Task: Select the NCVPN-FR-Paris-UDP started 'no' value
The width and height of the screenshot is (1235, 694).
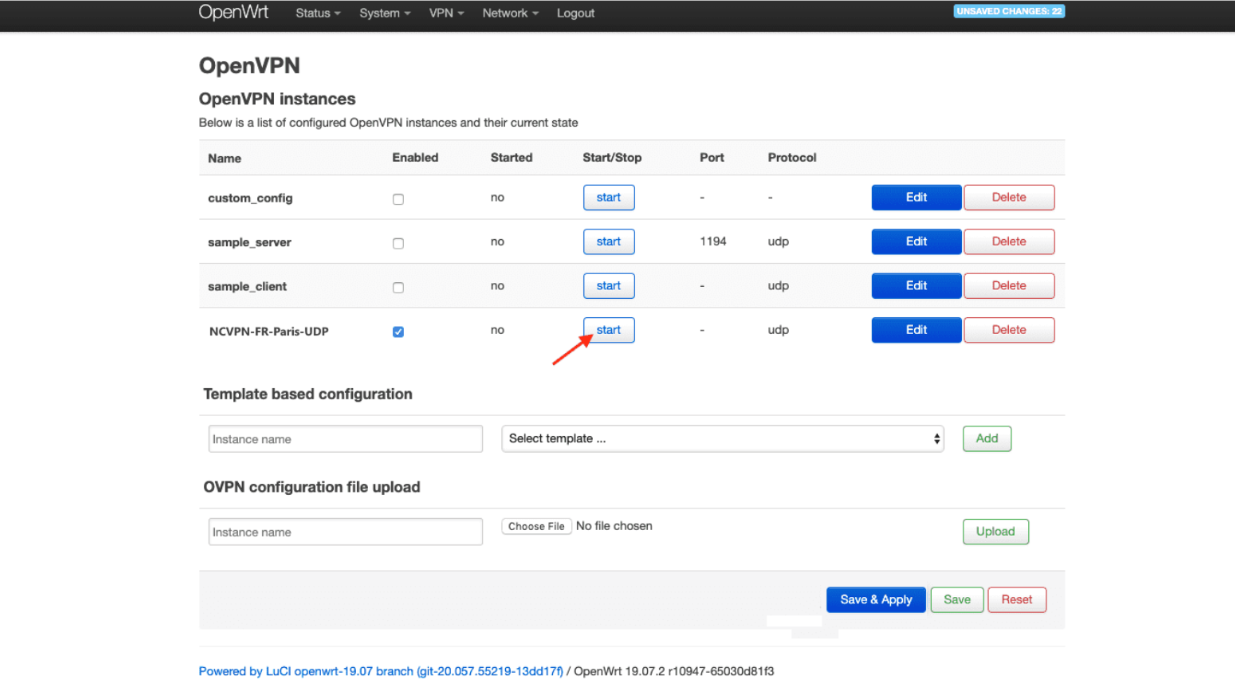Action: click(497, 330)
